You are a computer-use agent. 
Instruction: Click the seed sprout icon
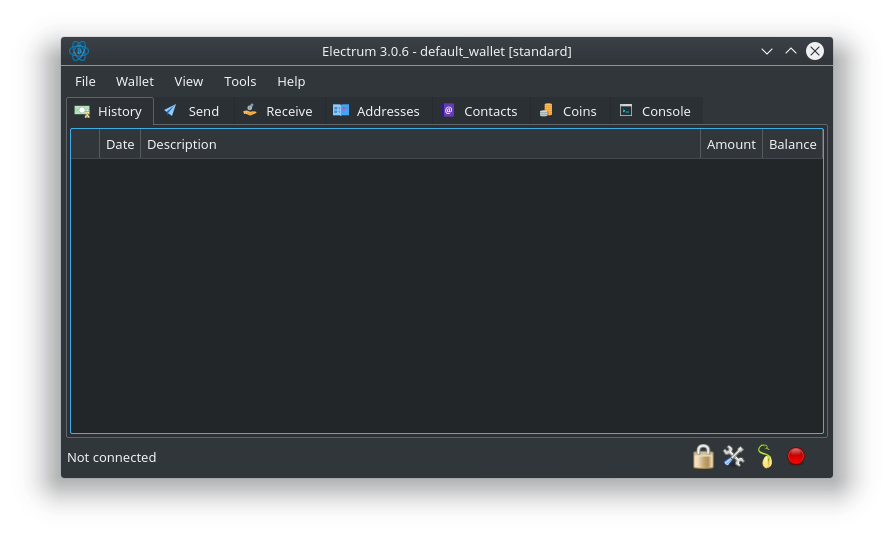pyautogui.click(x=765, y=457)
